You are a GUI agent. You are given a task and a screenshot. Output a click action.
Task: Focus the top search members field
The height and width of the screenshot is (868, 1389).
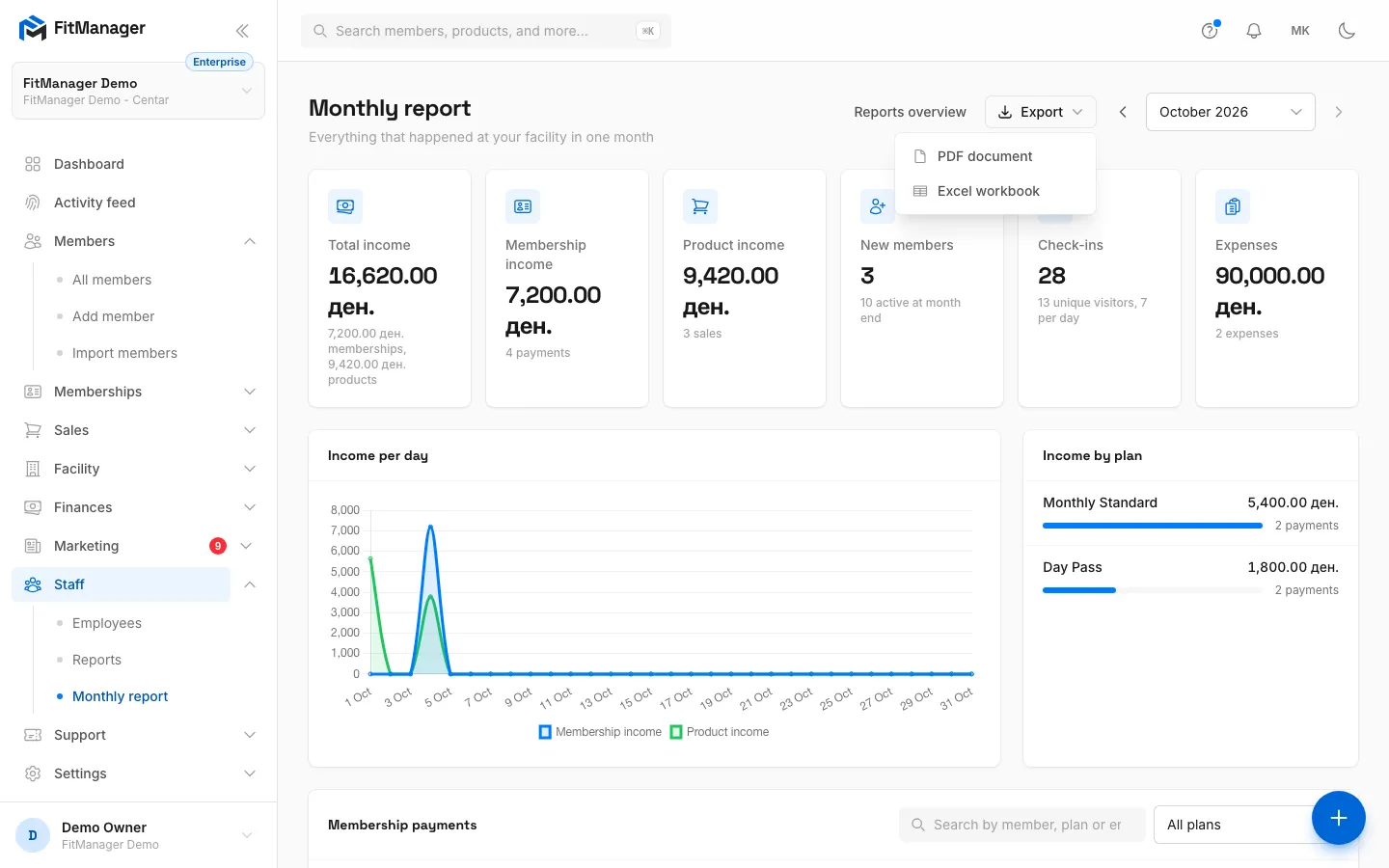486,31
